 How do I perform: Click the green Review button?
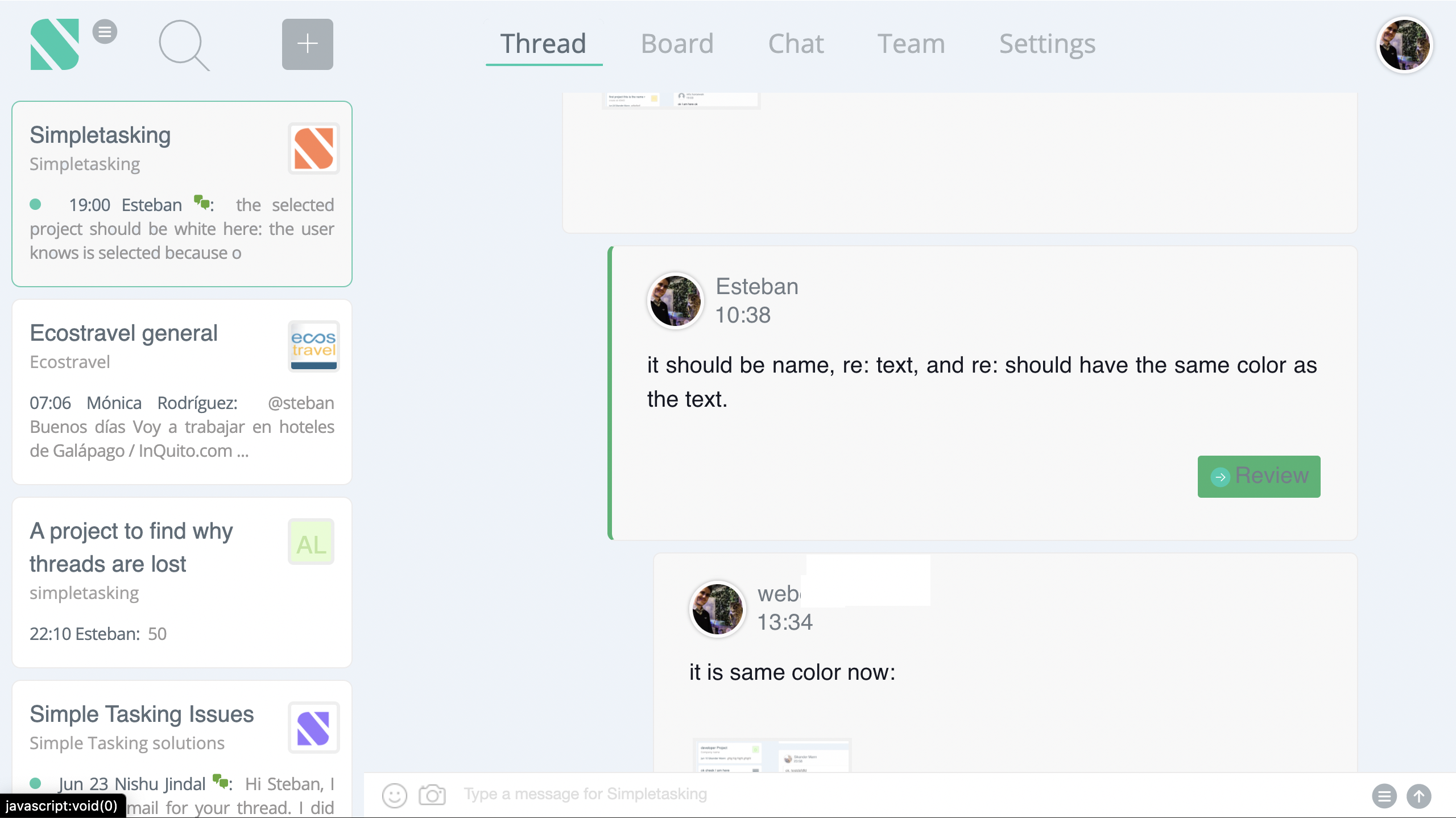(1259, 476)
